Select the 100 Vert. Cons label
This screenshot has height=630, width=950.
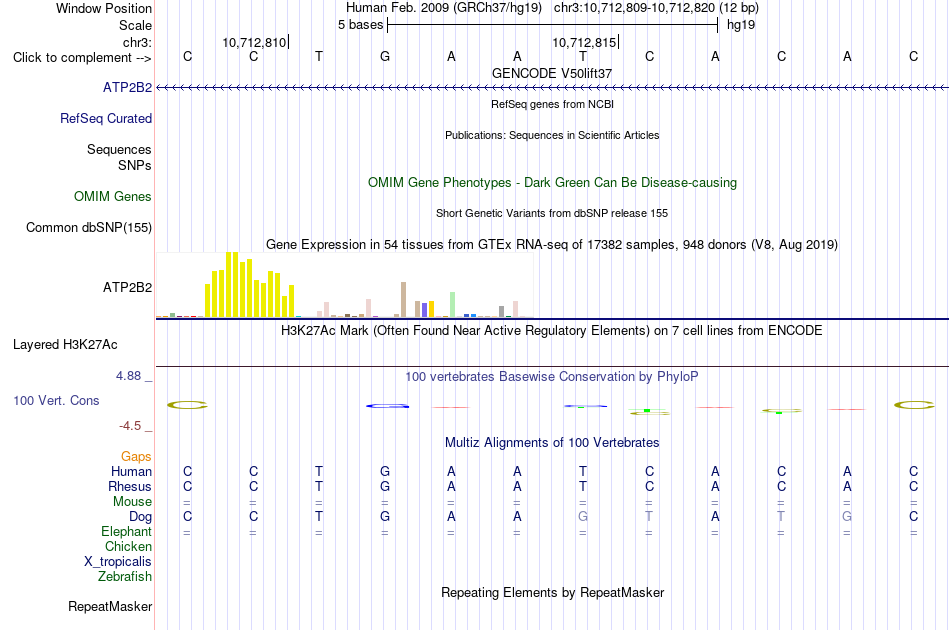(56, 400)
